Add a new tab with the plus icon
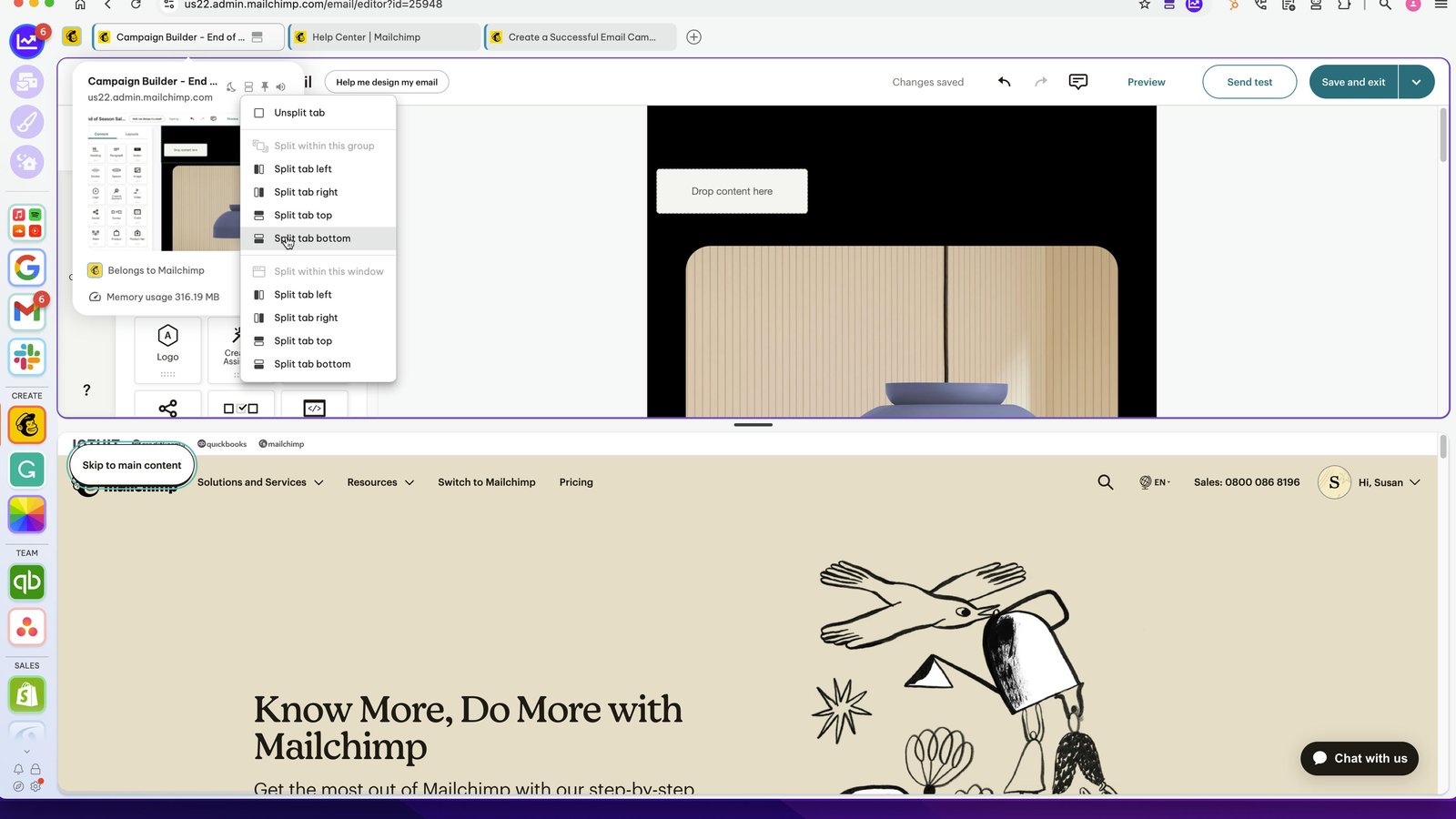Viewport: 1456px width, 819px height. 694,37
